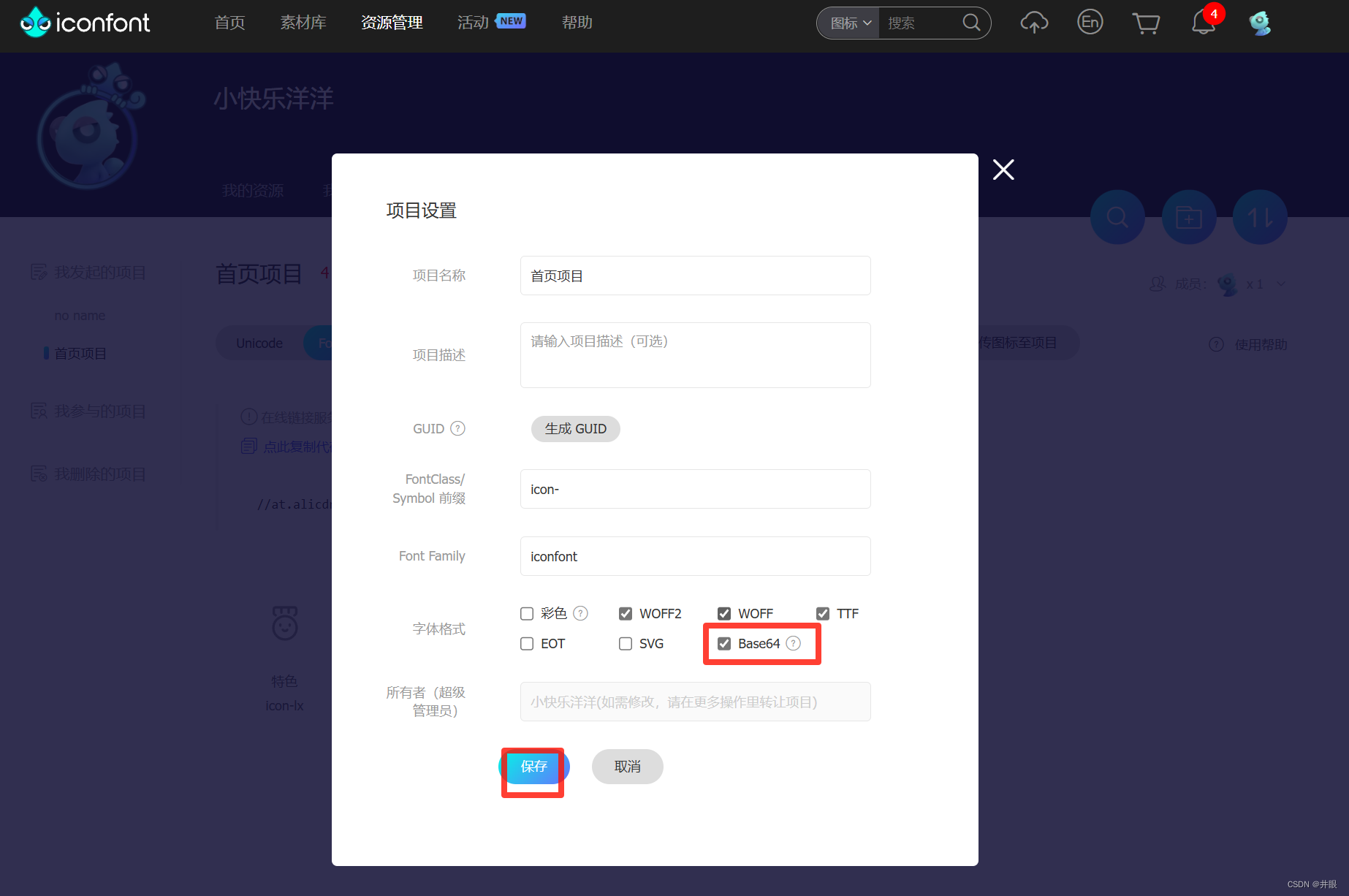Open 活动 menu

click(473, 23)
